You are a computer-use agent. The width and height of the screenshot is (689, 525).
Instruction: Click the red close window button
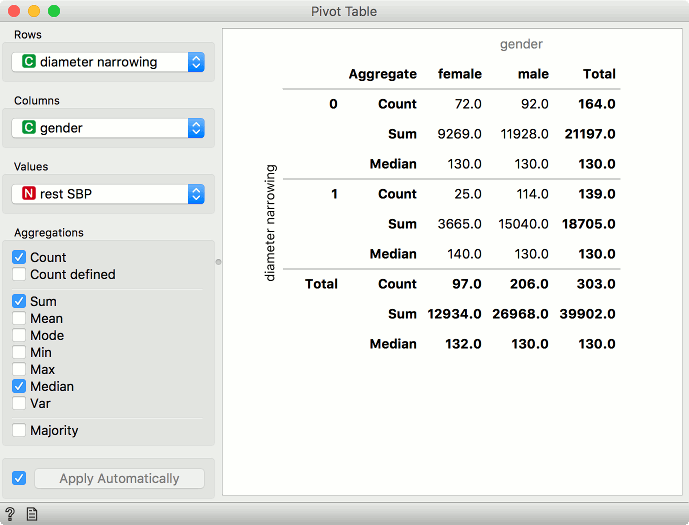tap(14, 11)
